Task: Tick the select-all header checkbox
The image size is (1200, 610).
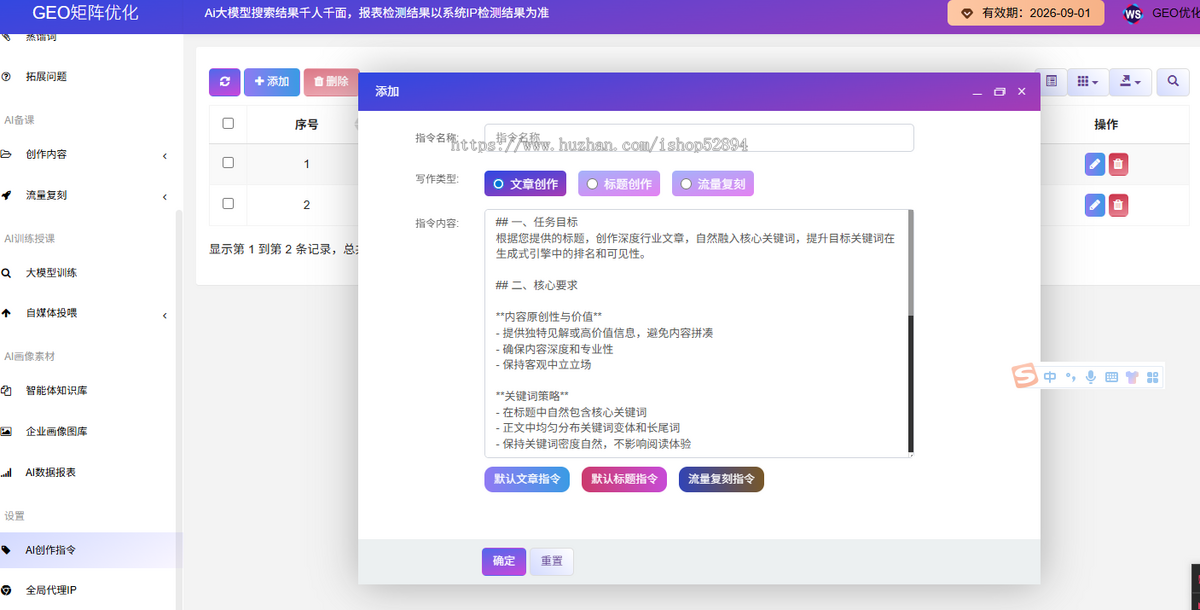Action: click(x=228, y=123)
